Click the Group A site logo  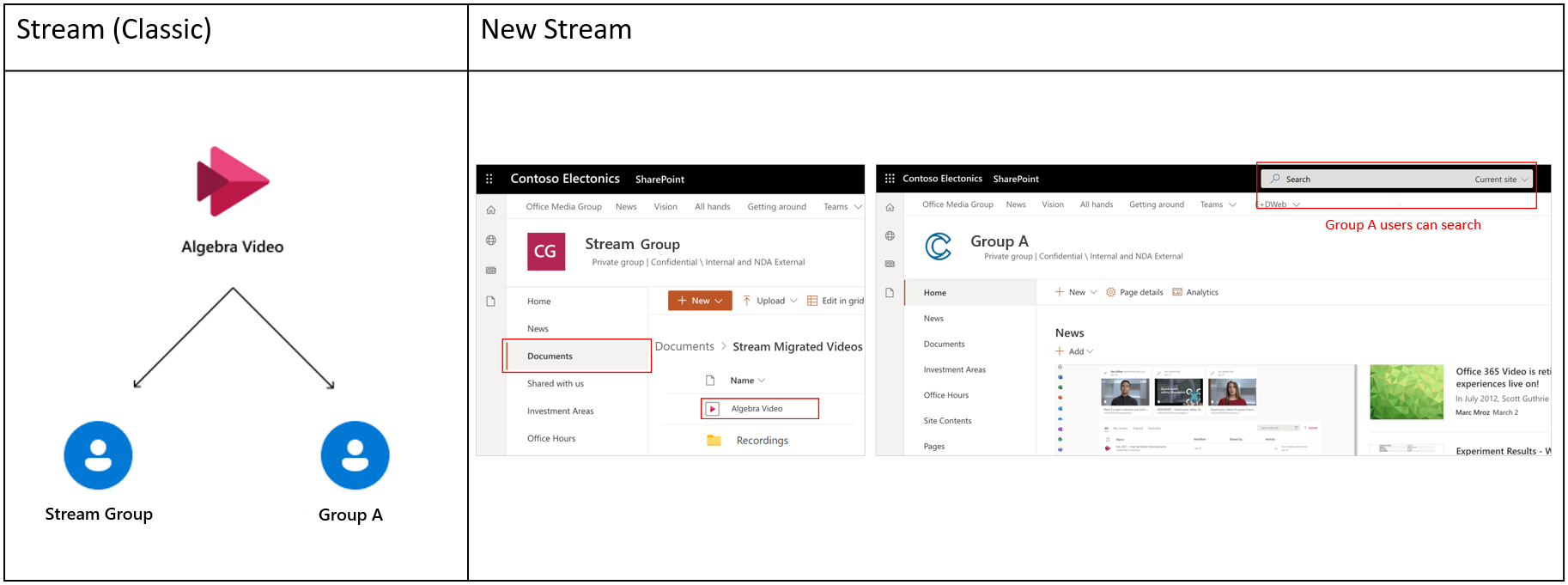(x=939, y=247)
